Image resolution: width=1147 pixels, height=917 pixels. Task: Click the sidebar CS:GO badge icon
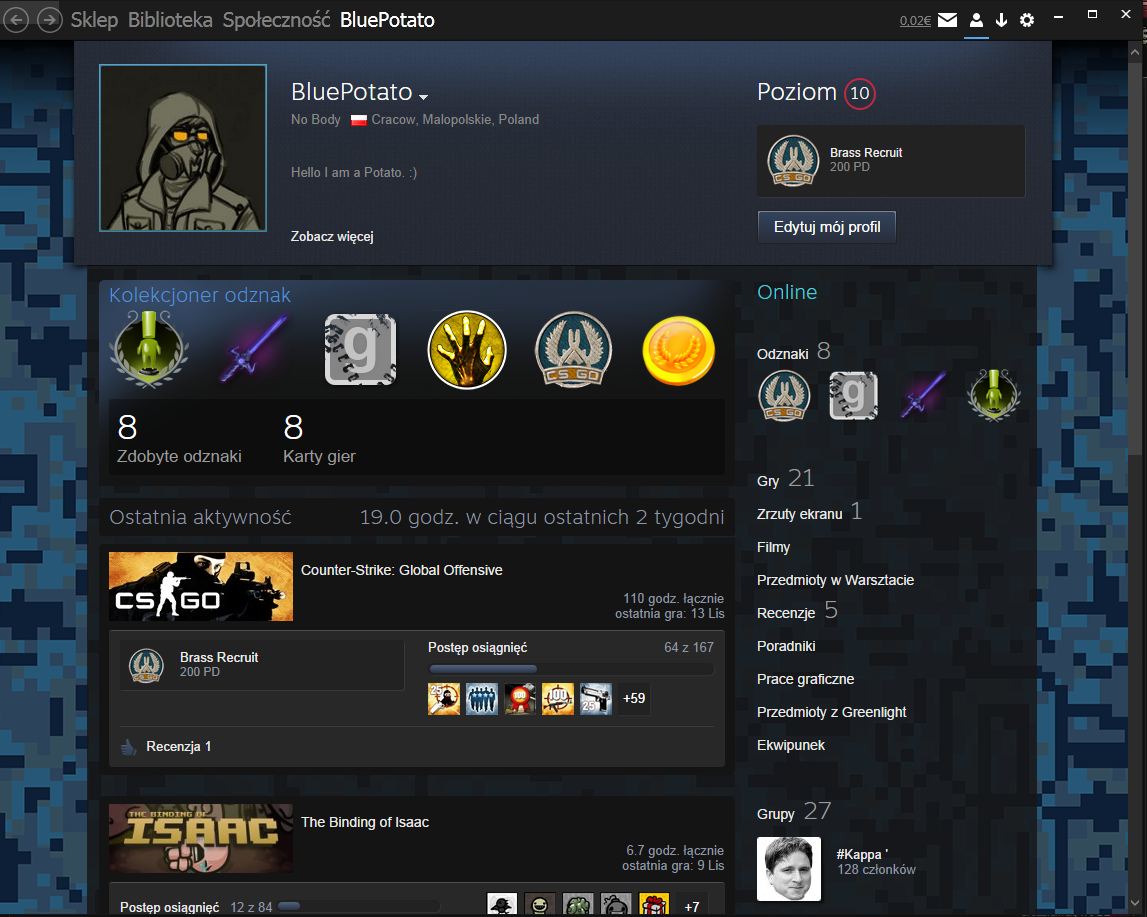pos(784,396)
